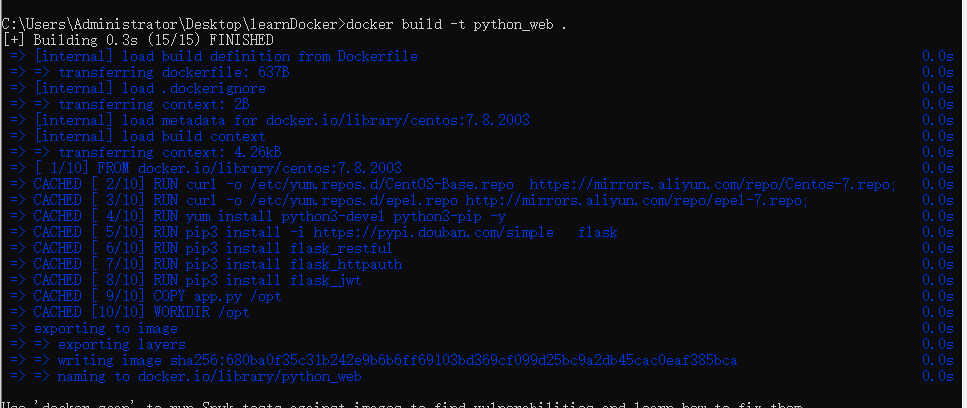Click the naming to docker.io/library/python_web line
This screenshot has height=408, width=967.
pos(210,376)
